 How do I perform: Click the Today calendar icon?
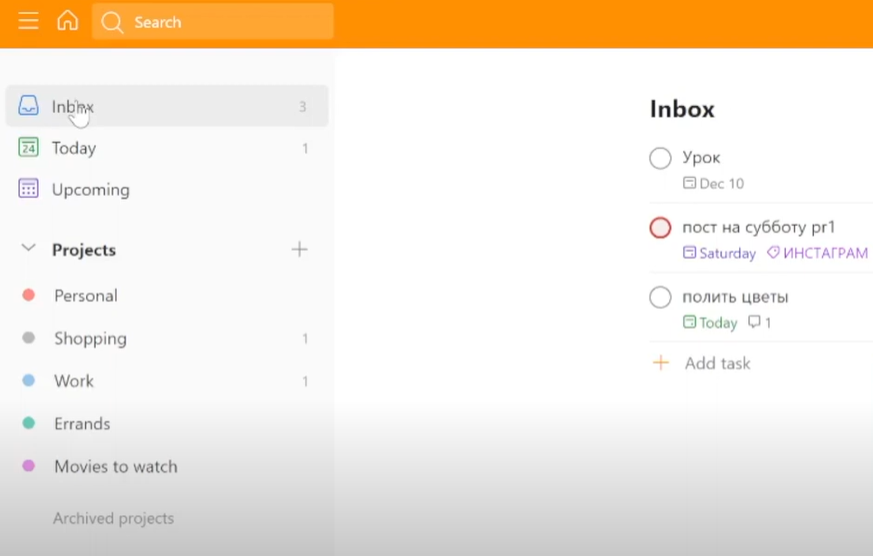point(28,147)
